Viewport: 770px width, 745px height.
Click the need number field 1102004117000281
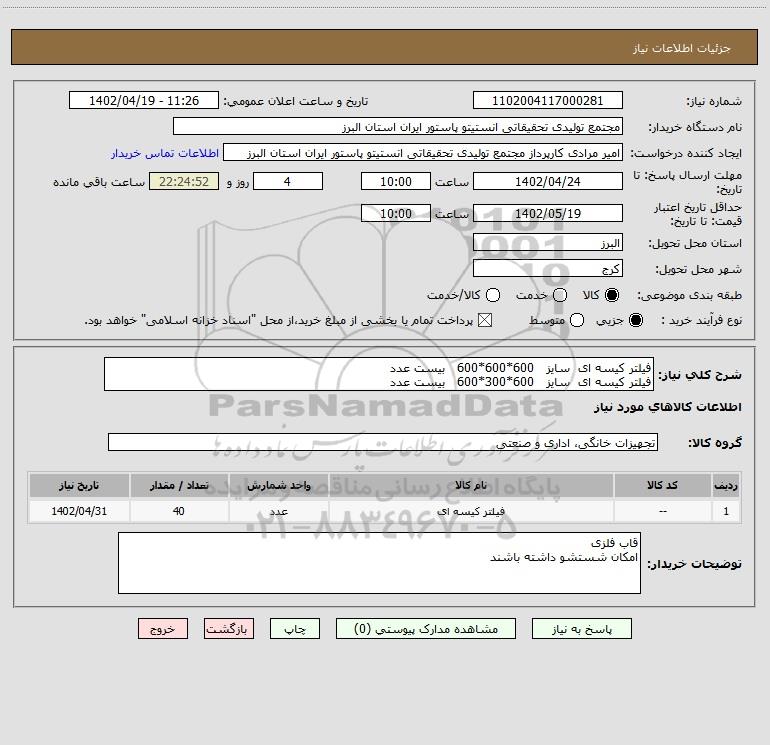(548, 101)
